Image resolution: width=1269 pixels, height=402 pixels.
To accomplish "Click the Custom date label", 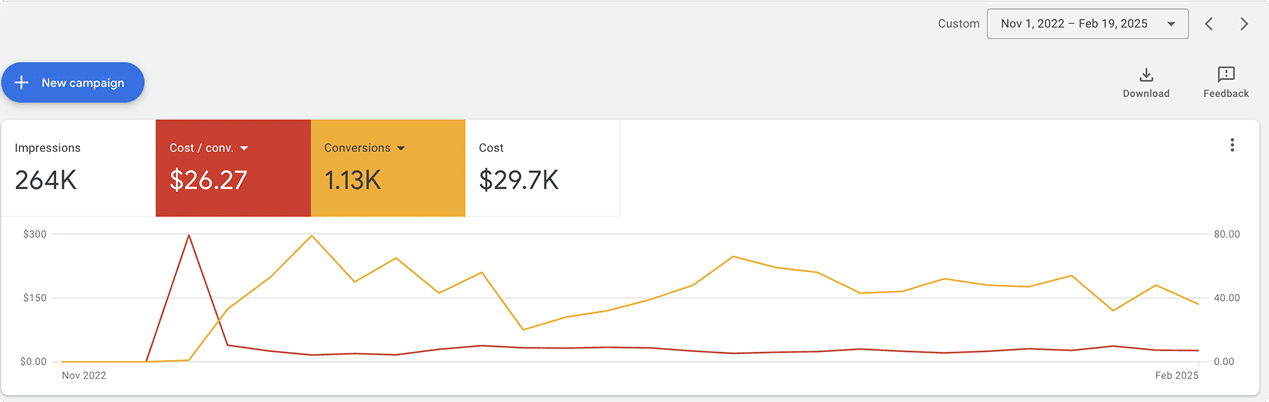I will [x=958, y=24].
